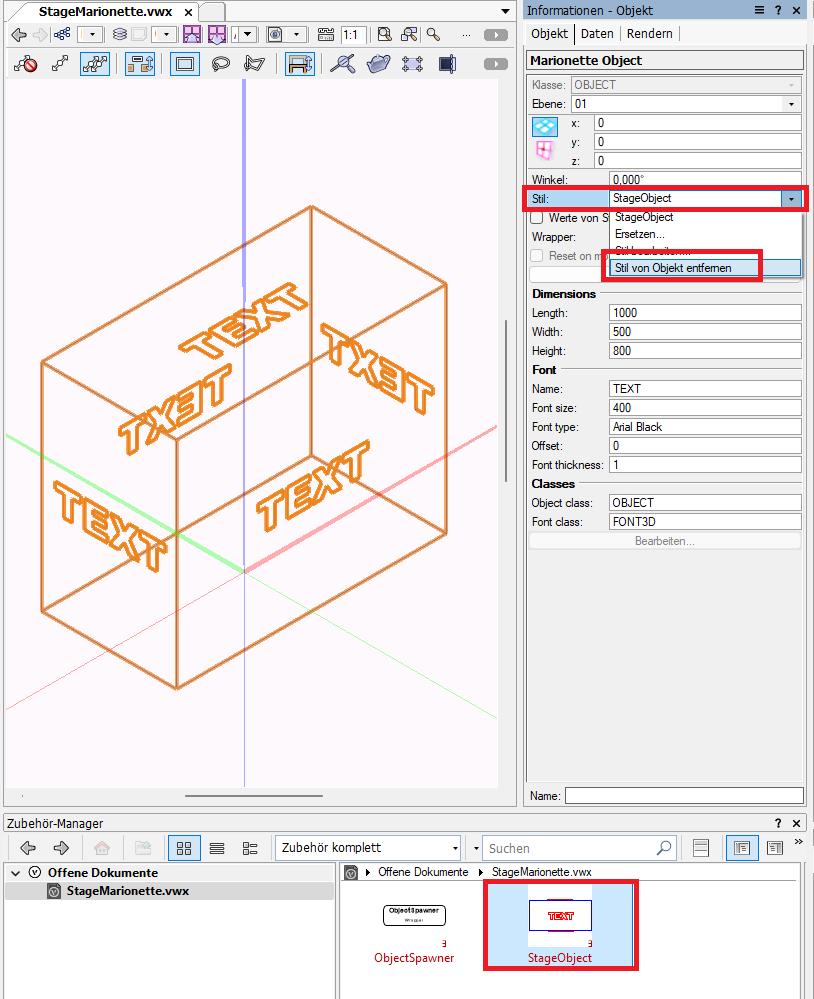Click the back arrow in view toolbar

[18, 34]
